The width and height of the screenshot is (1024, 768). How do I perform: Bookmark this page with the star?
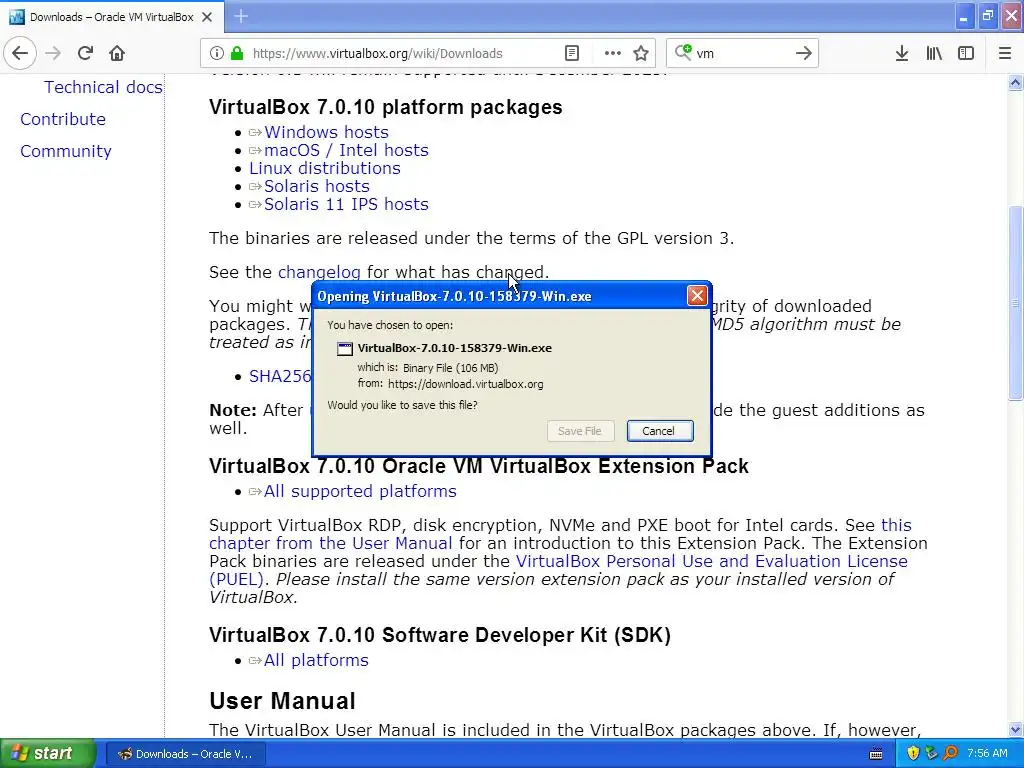coord(641,53)
